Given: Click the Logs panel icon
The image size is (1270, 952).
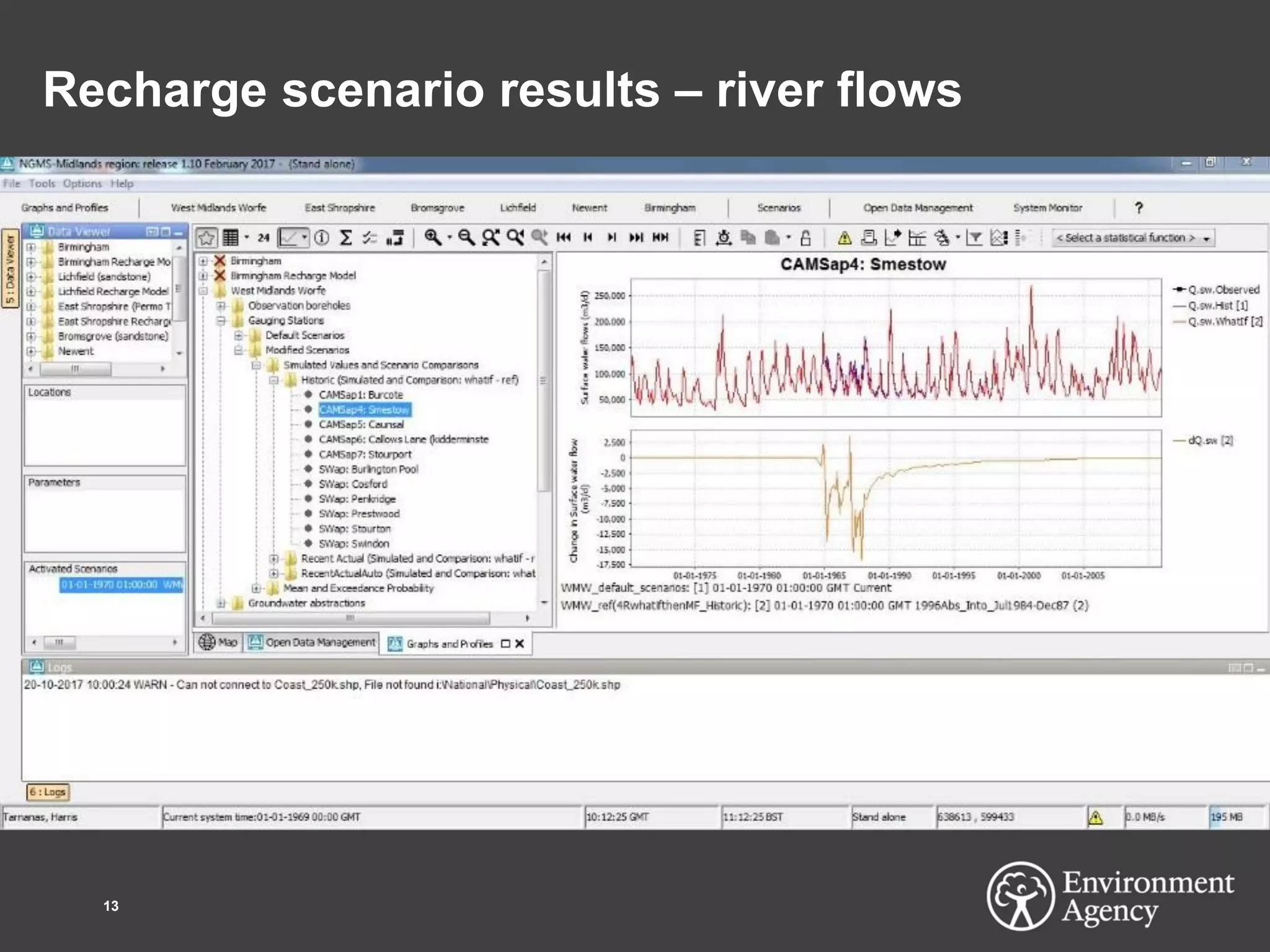Looking at the screenshot, I should point(37,667).
